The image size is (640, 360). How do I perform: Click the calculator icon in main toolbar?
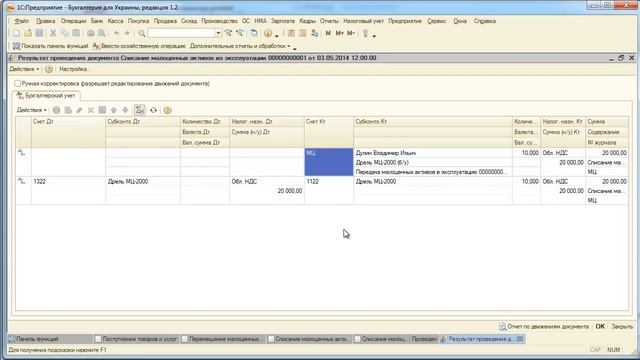(x=291, y=33)
